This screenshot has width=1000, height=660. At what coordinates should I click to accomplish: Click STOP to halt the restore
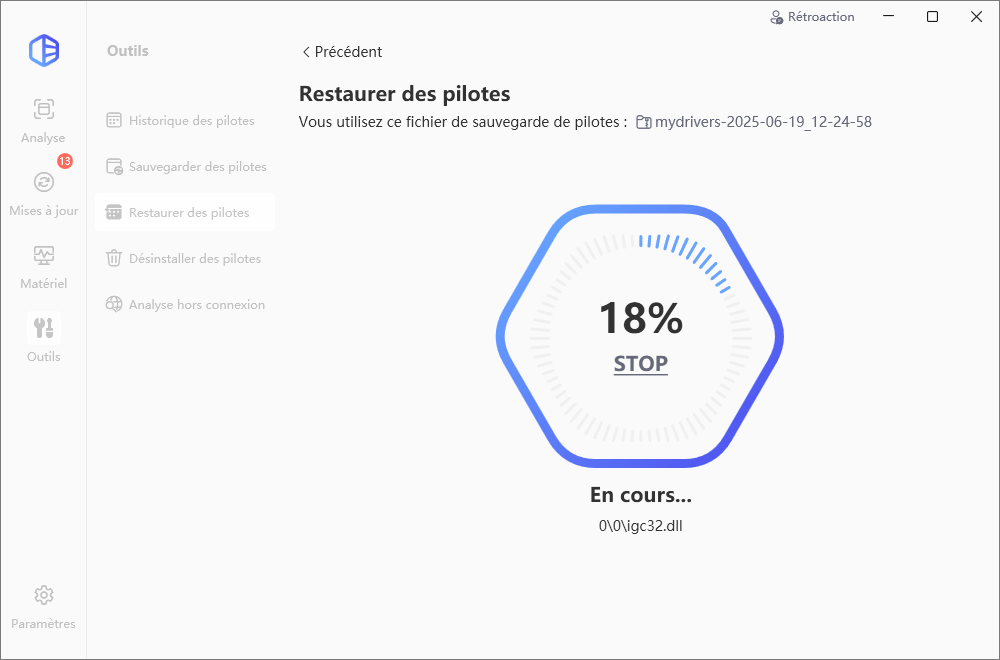coord(640,363)
